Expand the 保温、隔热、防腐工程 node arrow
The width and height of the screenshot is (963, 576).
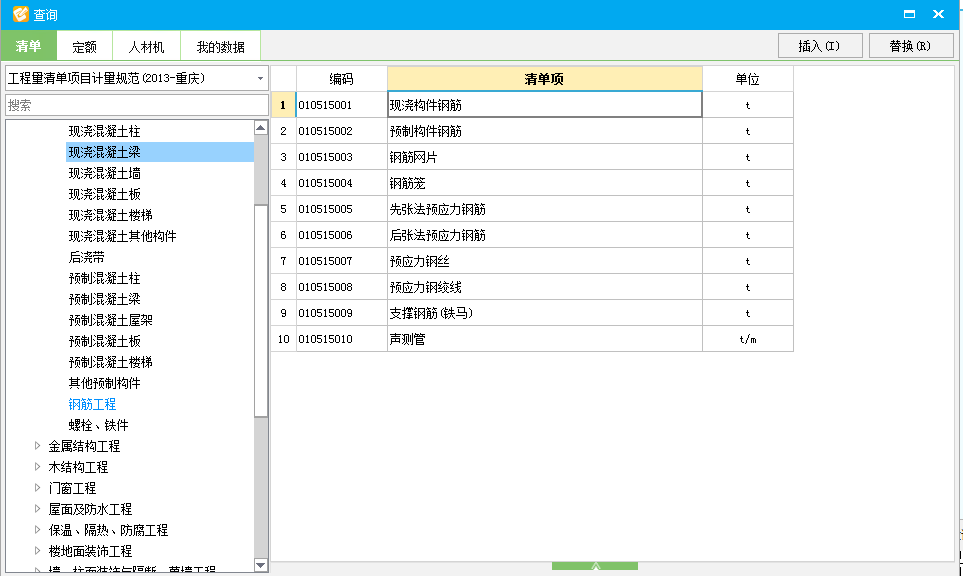point(37,529)
